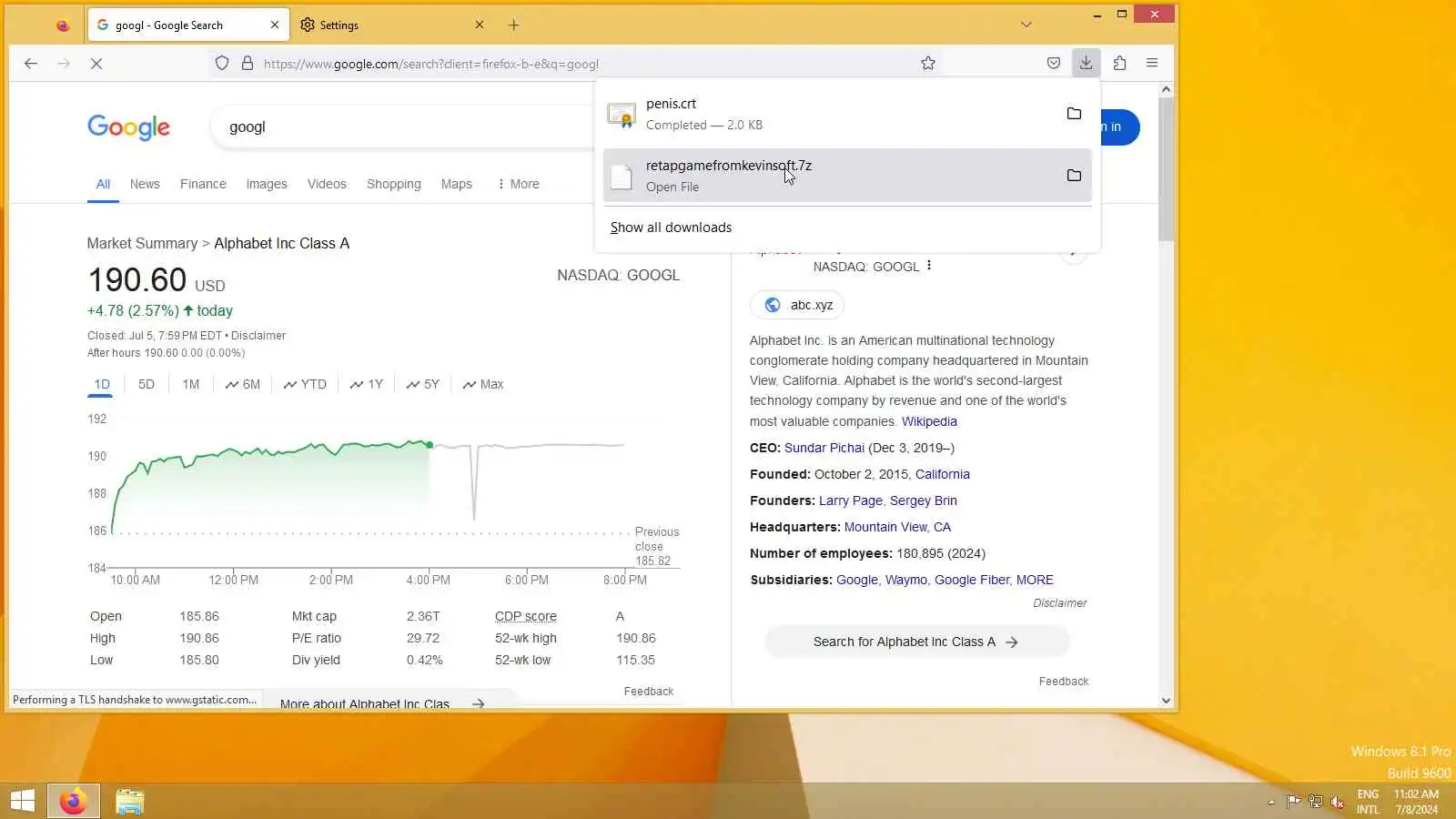This screenshot has width=1456, height=819.
Task: Select the 1D chart range
Action: [x=102, y=384]
